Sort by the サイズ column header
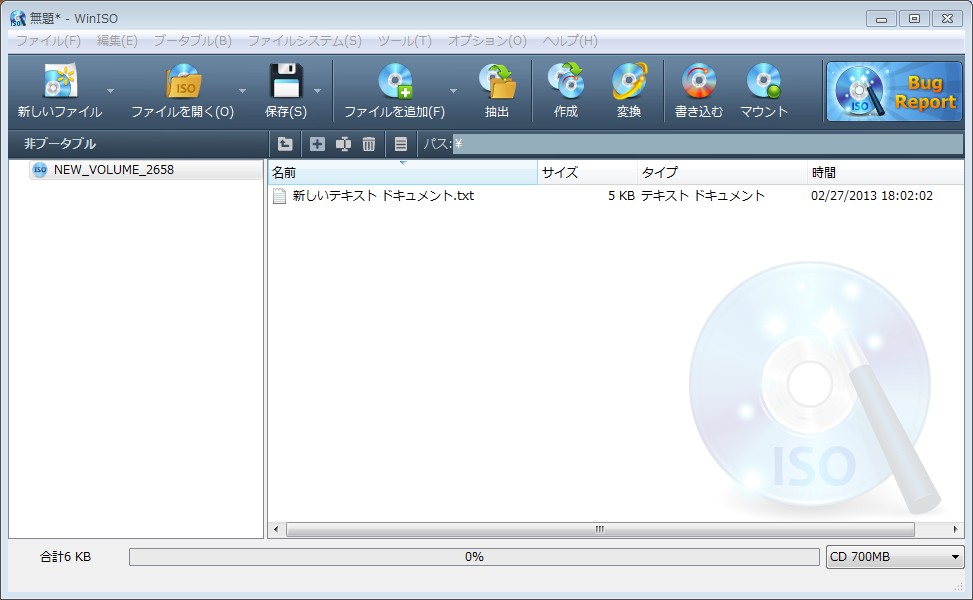The height and width of the screenshot is (600, 973). pyautogui.click(x=587, y=172)
